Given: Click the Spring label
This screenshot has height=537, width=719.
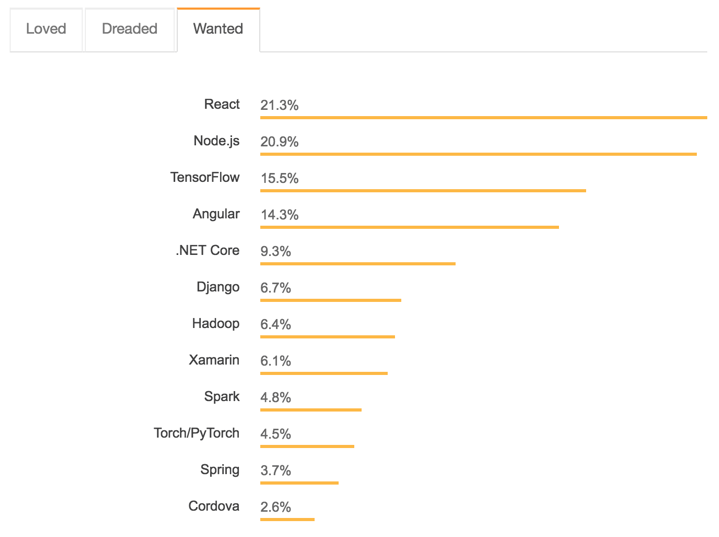Looking at the screenshot, I should pos(220,469).
